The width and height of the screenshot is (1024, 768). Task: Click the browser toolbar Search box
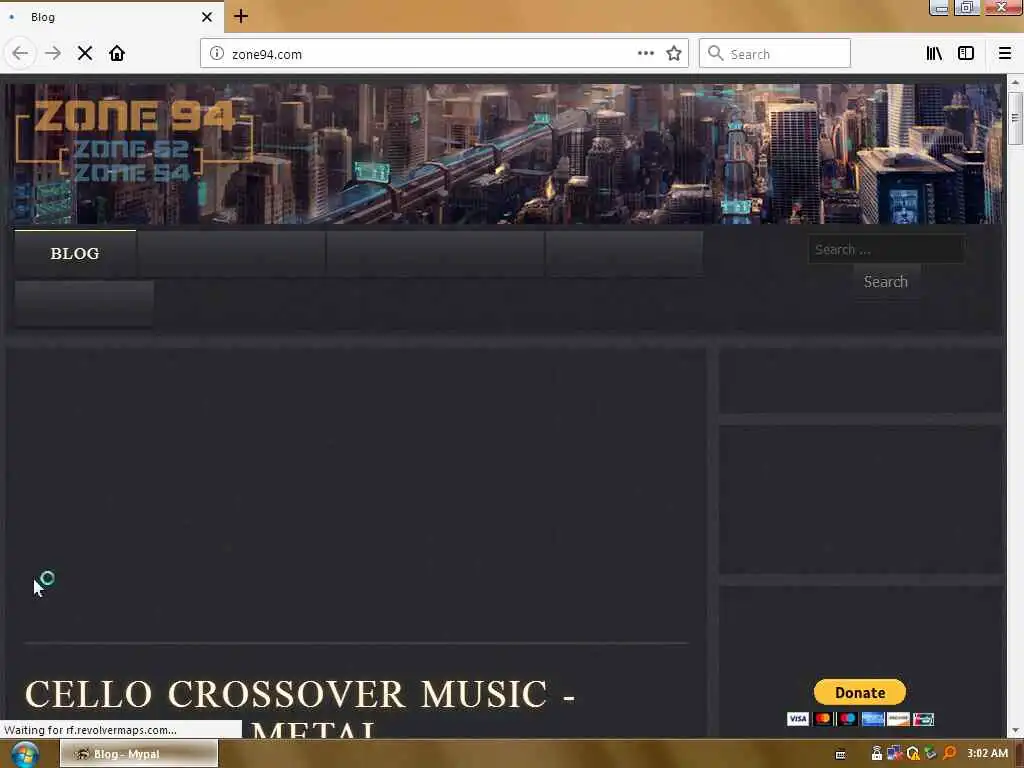(x=775, y=54)
